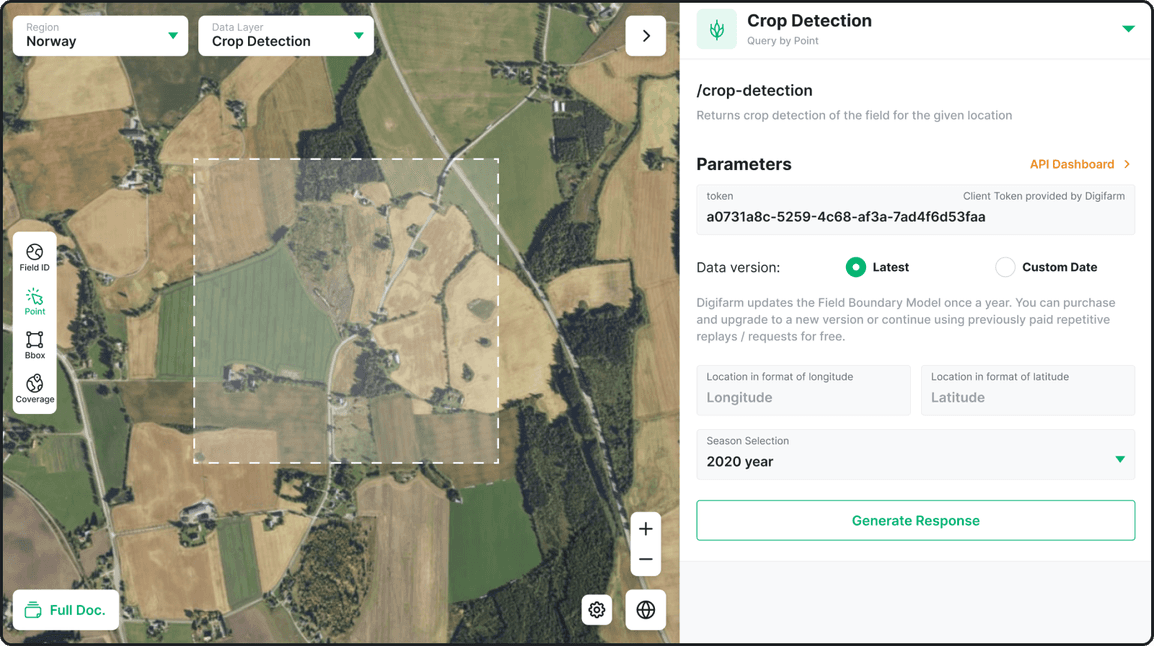Activate the Point query tool
The height and width of the screenshot is (646, 1154).
coord(34,300)
